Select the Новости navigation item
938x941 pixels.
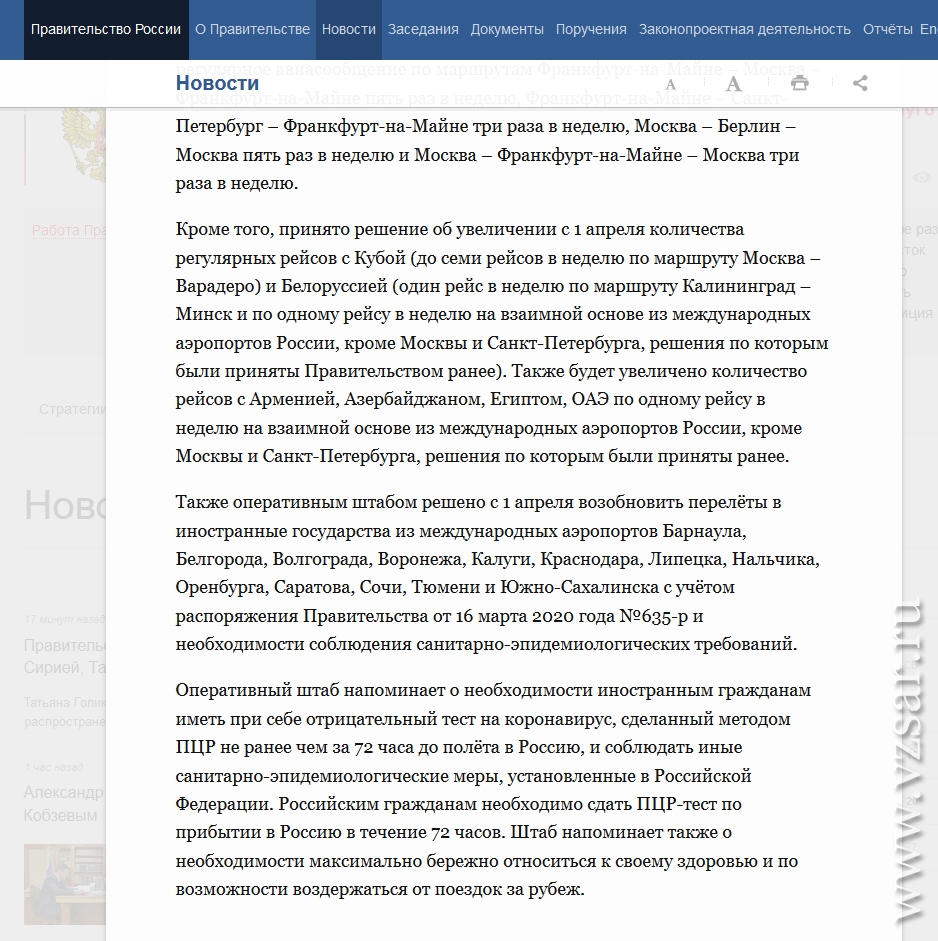(349, 29)
